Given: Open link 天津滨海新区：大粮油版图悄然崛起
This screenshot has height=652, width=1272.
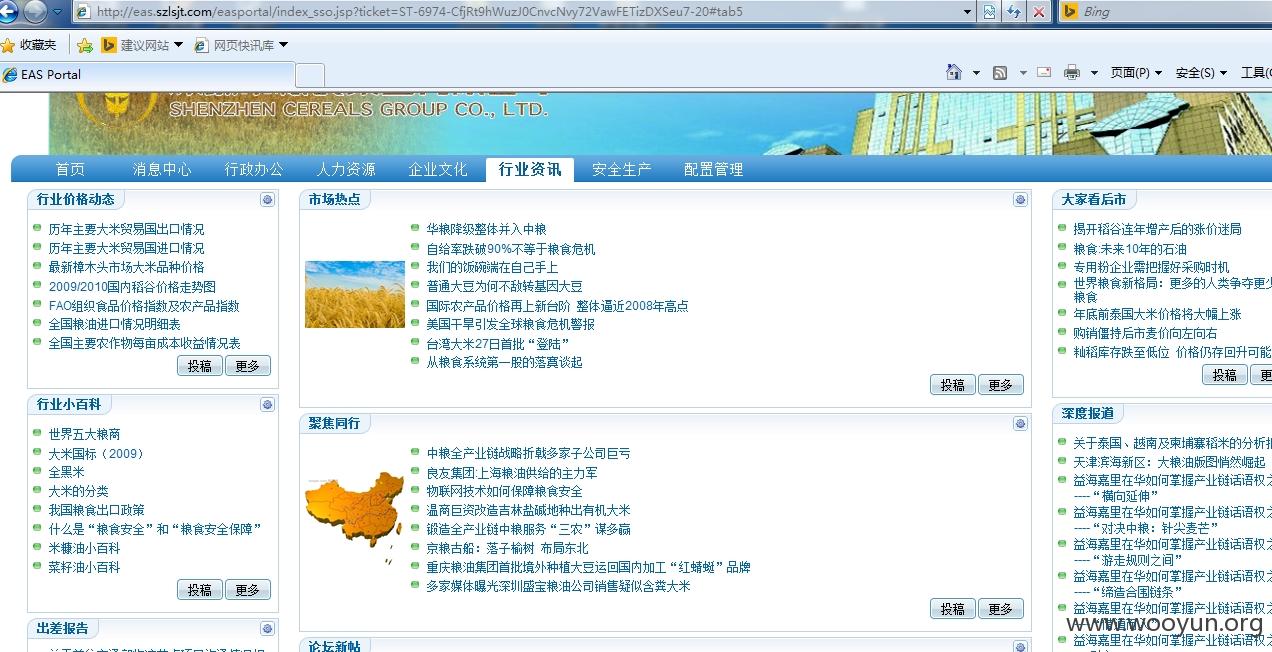Looking at the screenshot, I should [1169, 462].
